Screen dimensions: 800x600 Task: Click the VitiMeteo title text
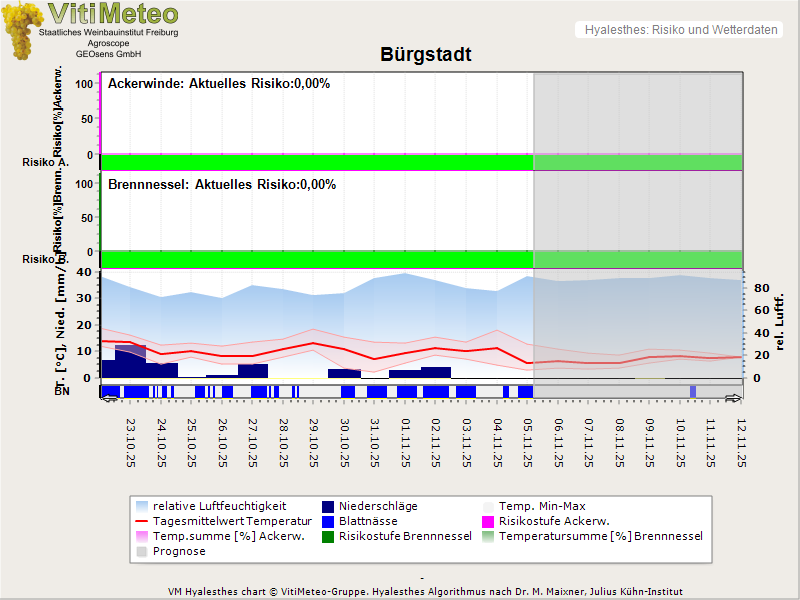(x=113, y=14)
